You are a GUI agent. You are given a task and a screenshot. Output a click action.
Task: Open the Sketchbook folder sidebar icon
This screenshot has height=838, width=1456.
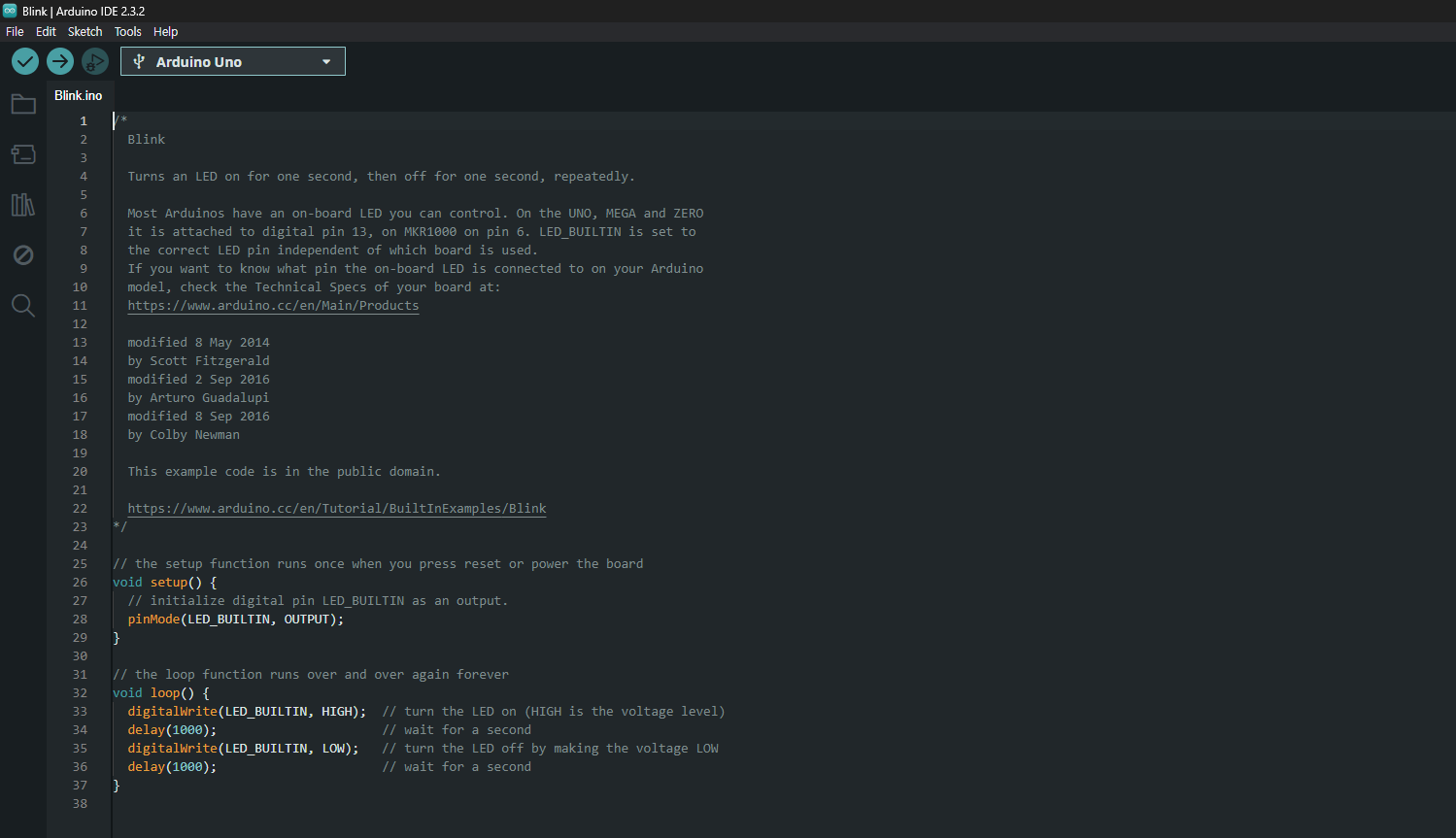click(23, 104)
